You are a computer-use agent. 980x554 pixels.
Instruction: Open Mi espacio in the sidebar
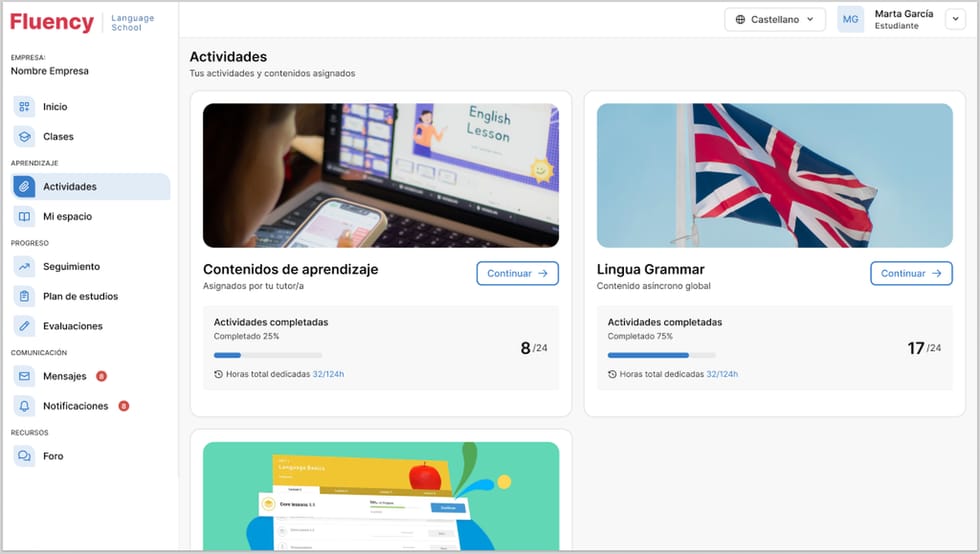(91, 216)
